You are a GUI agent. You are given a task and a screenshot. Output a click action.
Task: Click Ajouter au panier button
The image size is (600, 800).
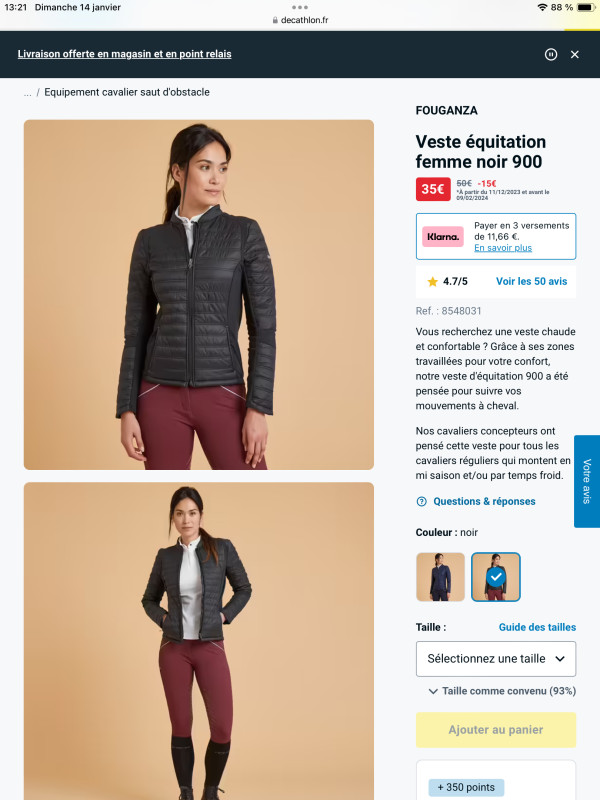[x=496, y=730]
